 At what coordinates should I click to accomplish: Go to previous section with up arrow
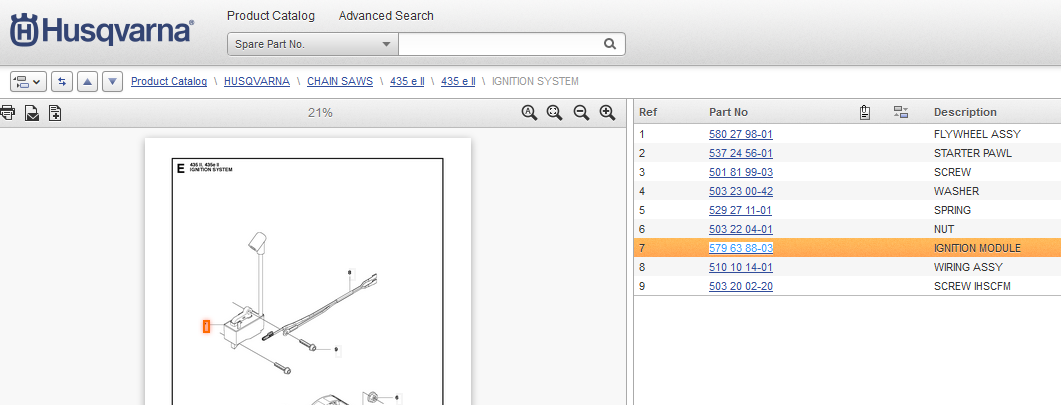point(87,82)
